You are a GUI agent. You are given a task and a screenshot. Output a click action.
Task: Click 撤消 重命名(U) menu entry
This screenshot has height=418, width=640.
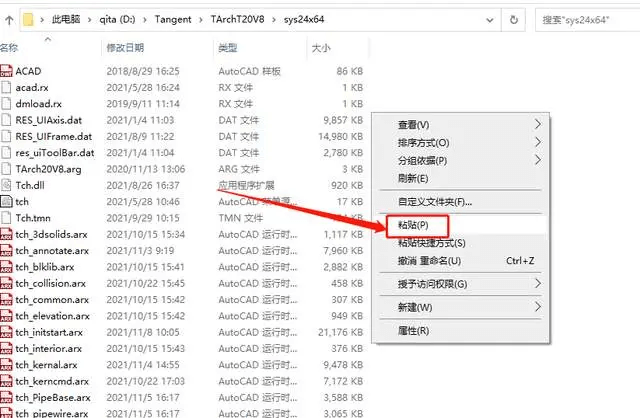pyautogui.click(x=430, y=260)
